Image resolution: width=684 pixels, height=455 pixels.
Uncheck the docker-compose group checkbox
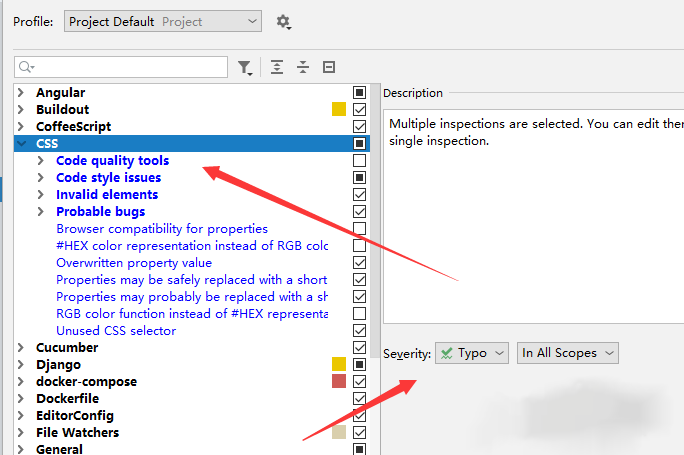(359, 382)
